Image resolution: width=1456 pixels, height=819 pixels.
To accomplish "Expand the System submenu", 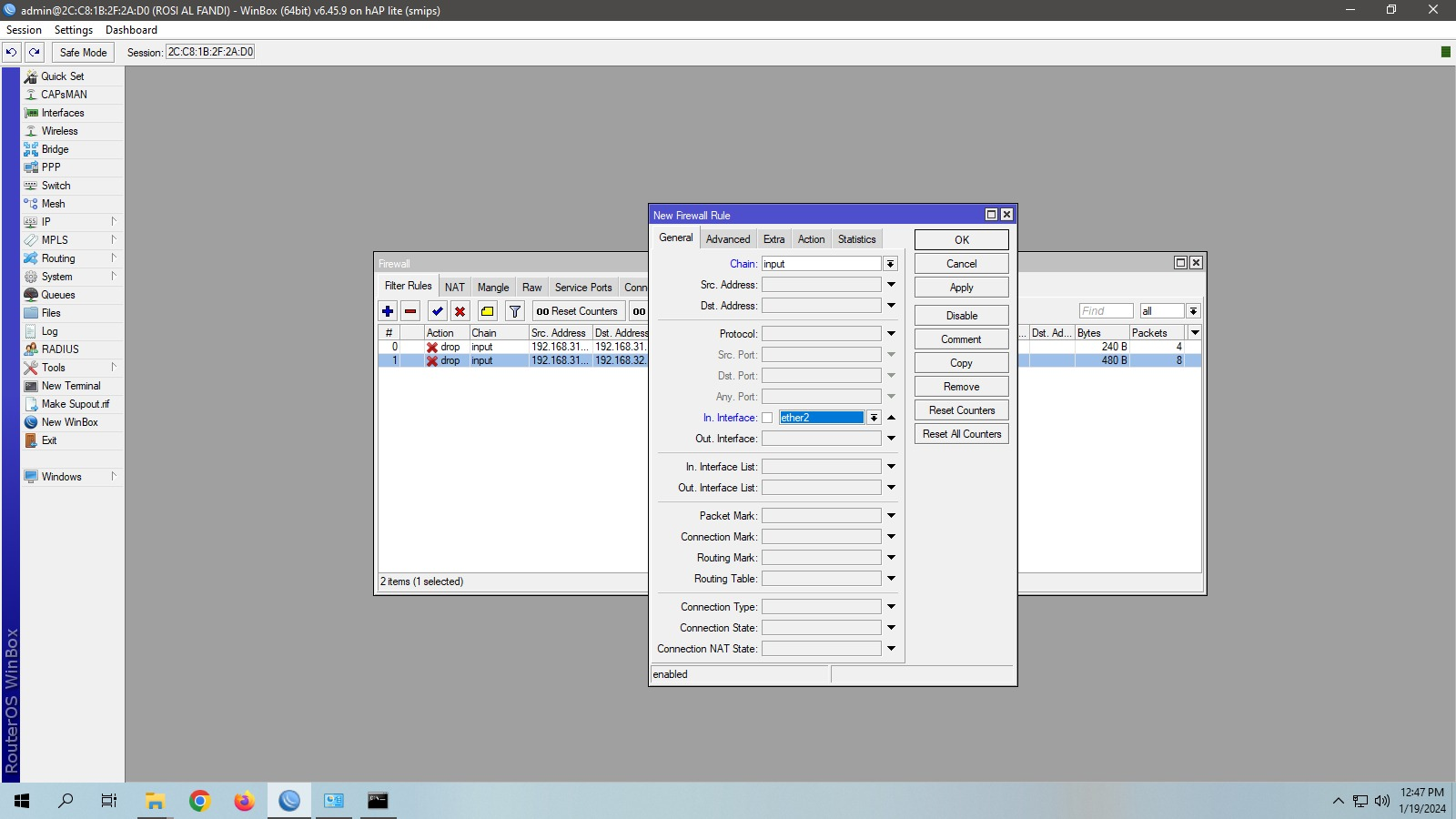I will 114,277.
